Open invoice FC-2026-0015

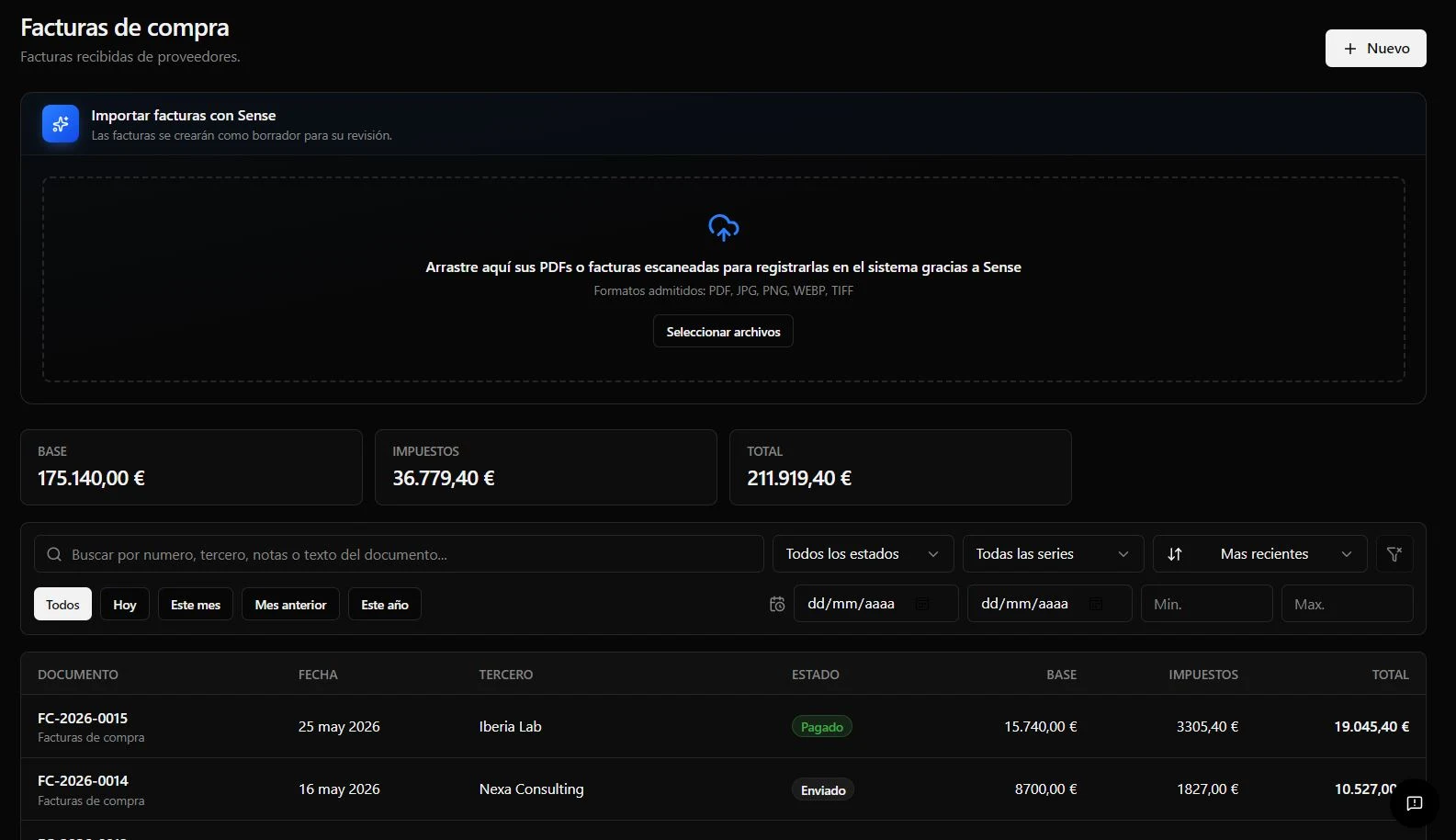click(83, 718)
